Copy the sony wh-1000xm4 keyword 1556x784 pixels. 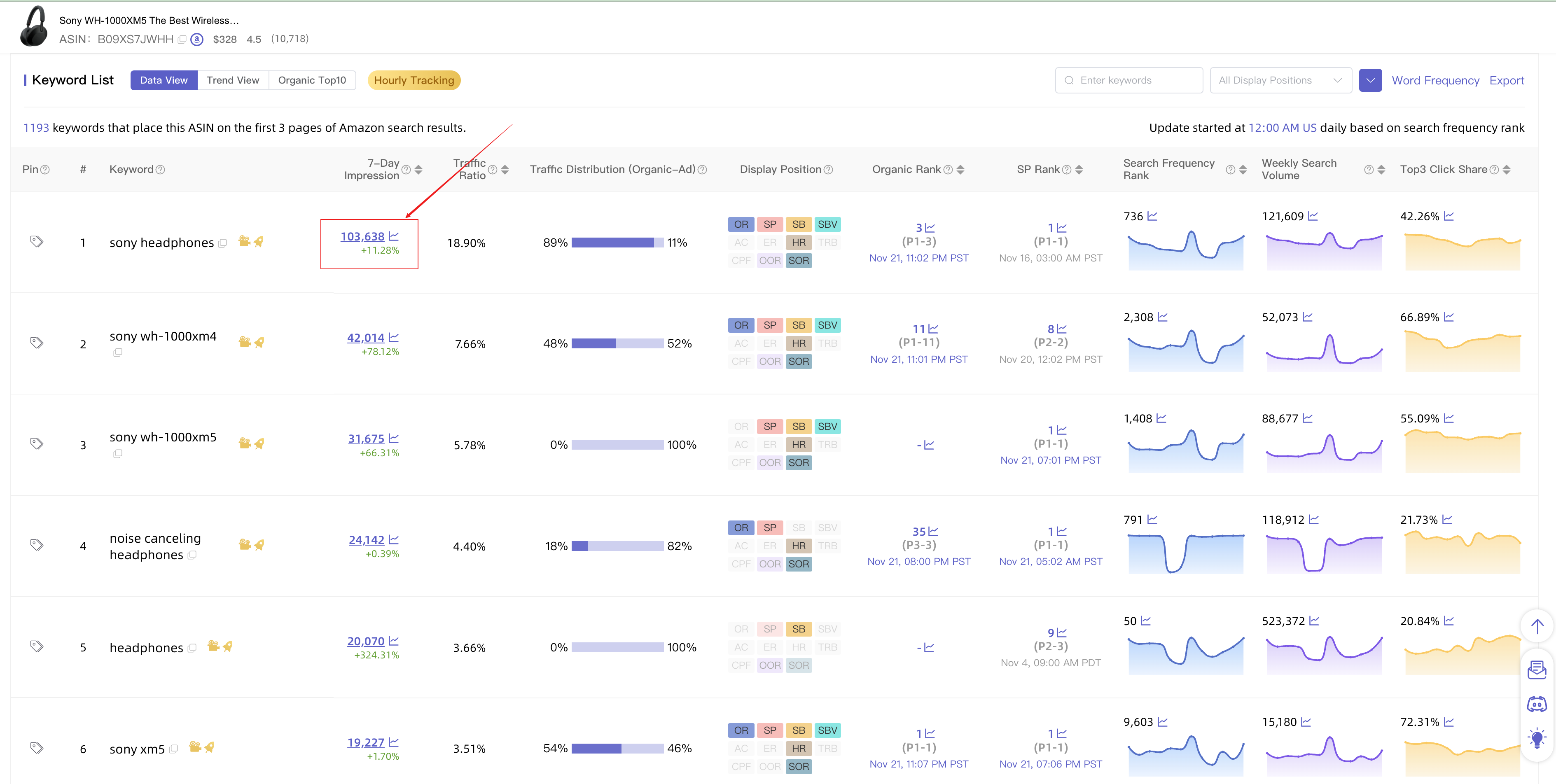[118, 352]
